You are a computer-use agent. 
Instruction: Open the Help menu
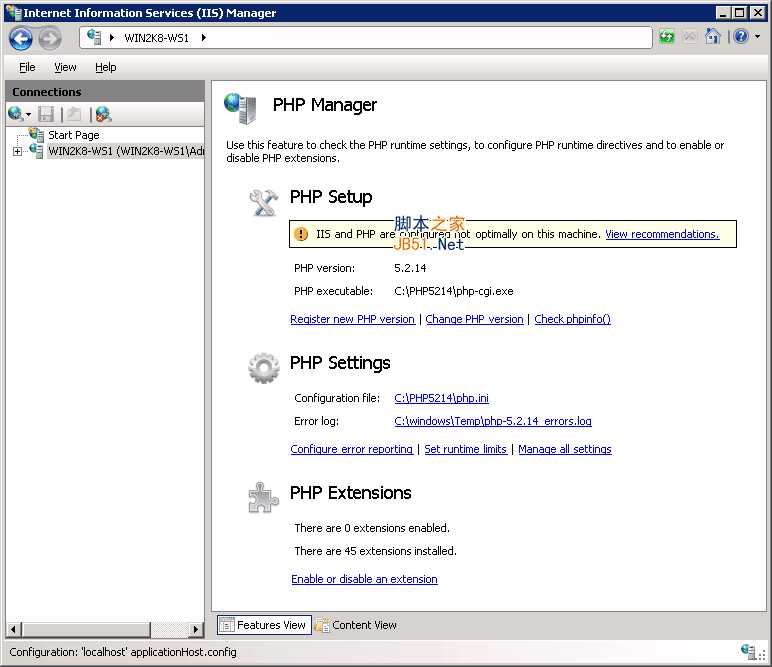click(105, 67)
